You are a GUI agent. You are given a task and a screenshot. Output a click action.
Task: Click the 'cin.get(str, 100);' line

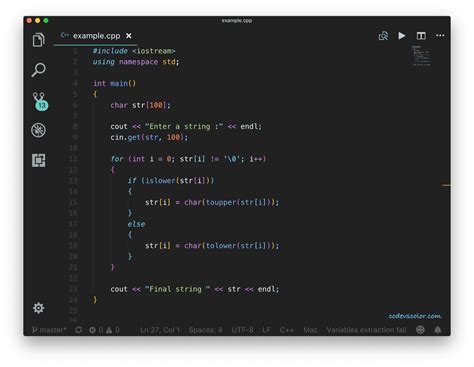pyautogui.click(x=149, y=137)
